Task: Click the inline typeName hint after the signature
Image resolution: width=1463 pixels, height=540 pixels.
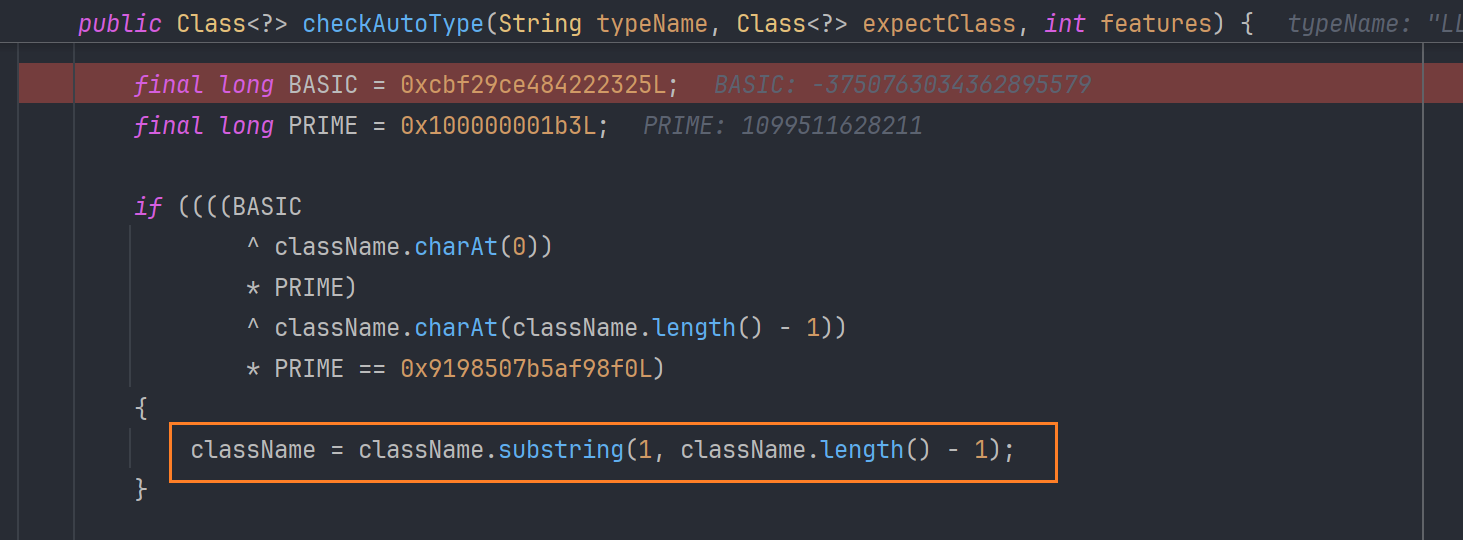Action: pos(1375,22)
